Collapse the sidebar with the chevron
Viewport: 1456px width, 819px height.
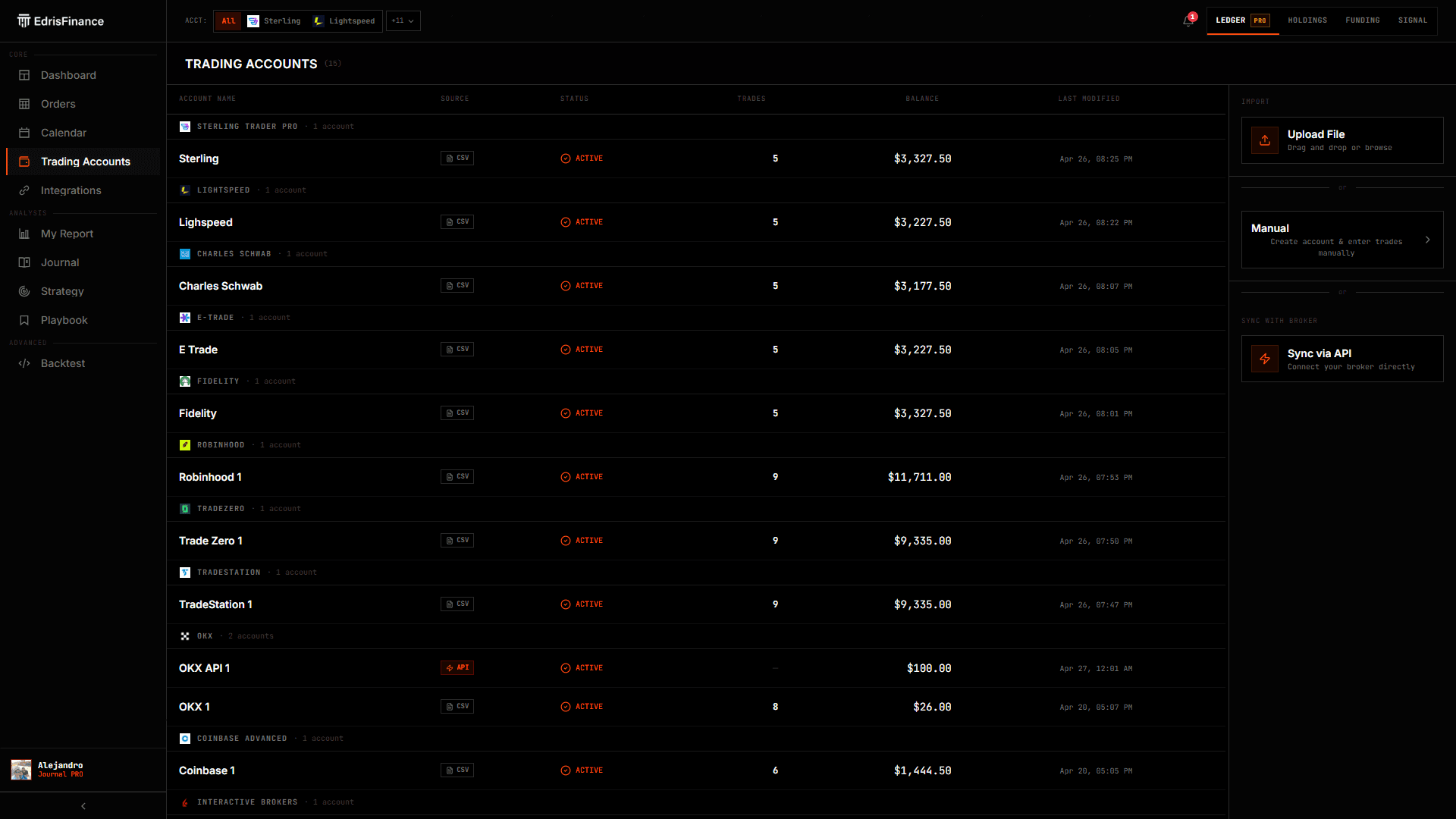coord(83,806)
